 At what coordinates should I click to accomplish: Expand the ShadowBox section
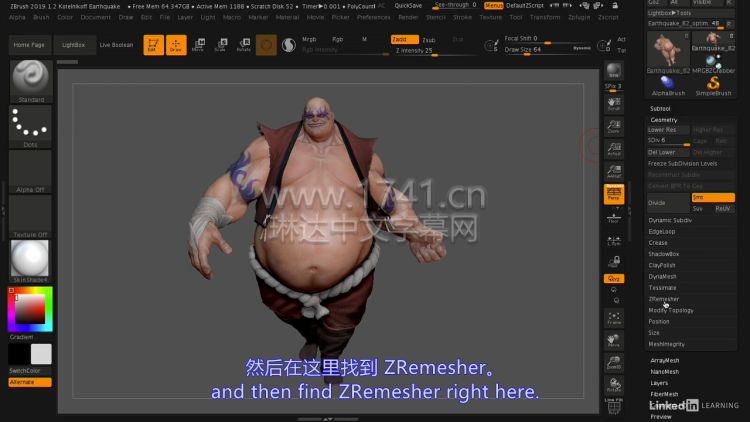pos(663,254)
